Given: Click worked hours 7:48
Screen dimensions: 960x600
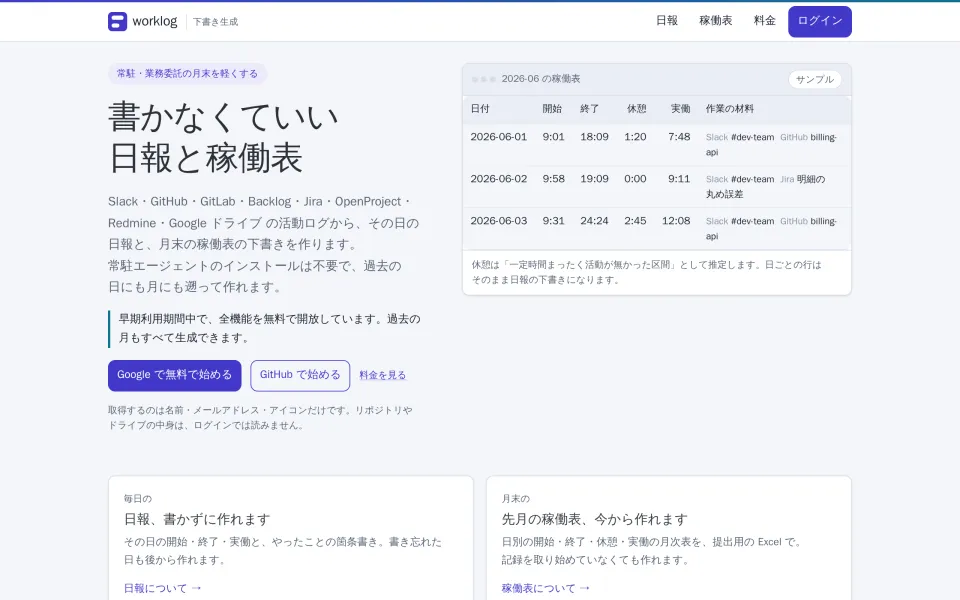Looking at the screenshot, I should click(679, 137).
